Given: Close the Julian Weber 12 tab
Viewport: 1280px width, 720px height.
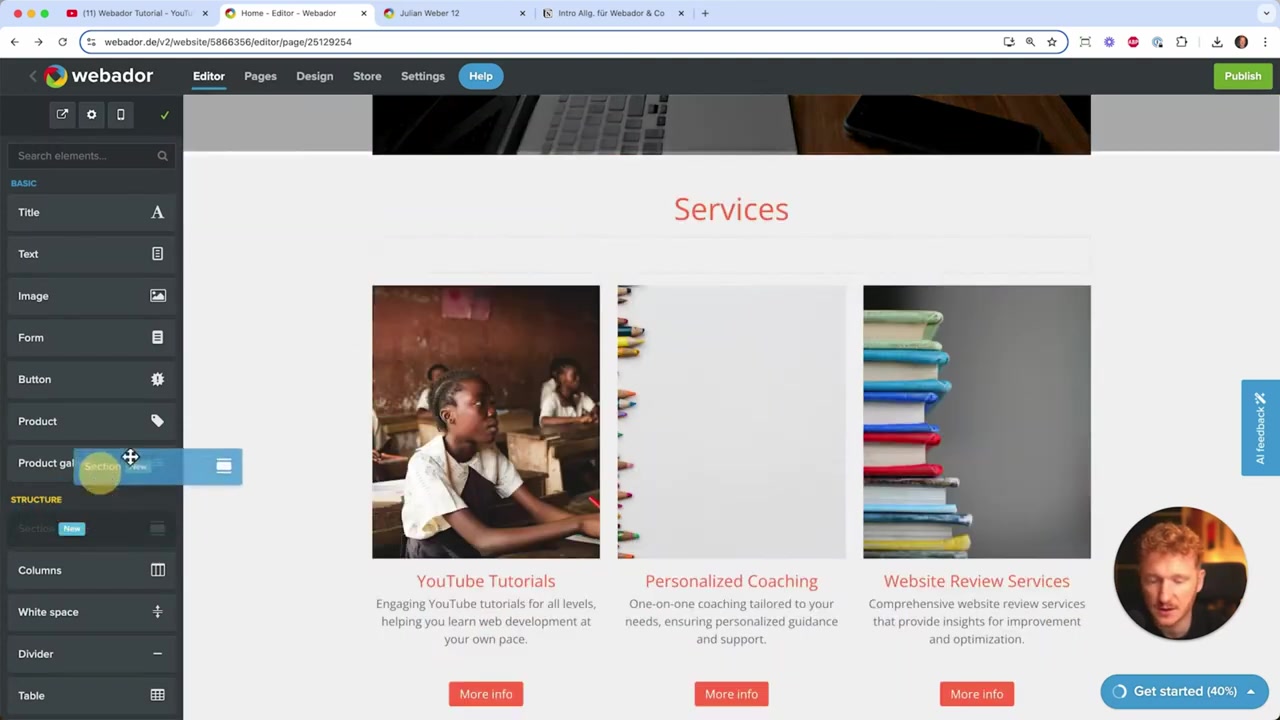Looking at the screenshot, I should point(522,14).
